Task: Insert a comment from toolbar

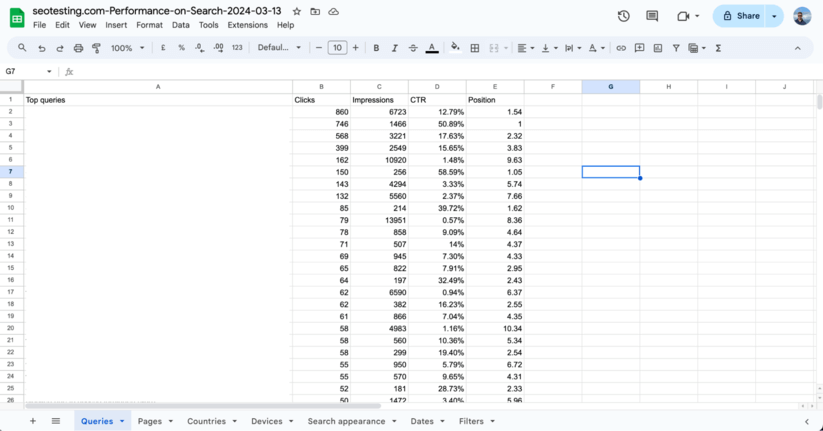Action: coord(639,48)
